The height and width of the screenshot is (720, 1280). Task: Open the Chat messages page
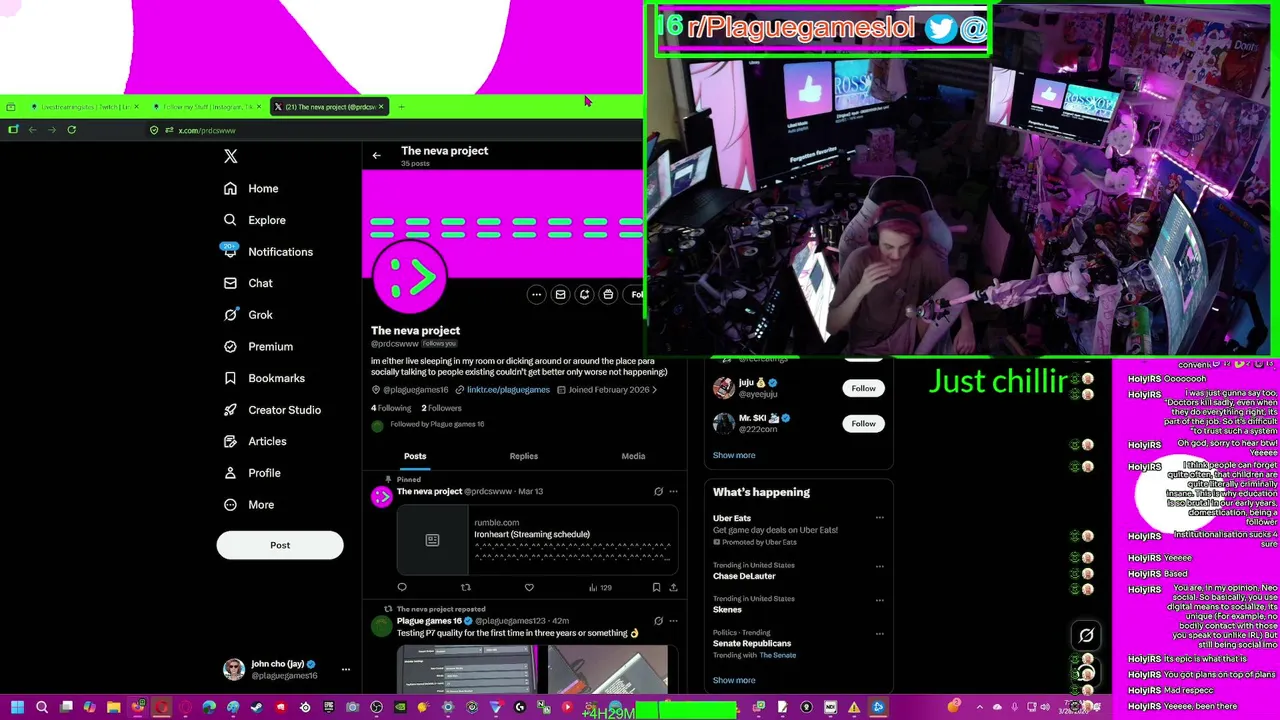[248, 283]
